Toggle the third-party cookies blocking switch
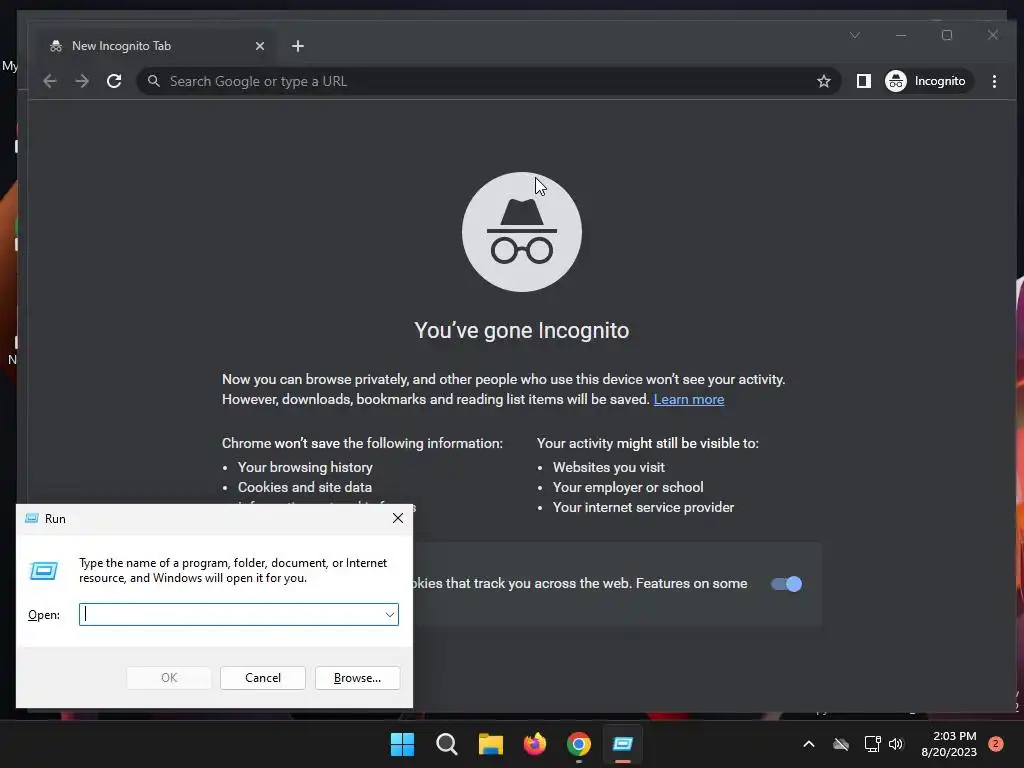The width and height of the screenshot is (1024, 768). pyautogui.click(x=786, y=584)
